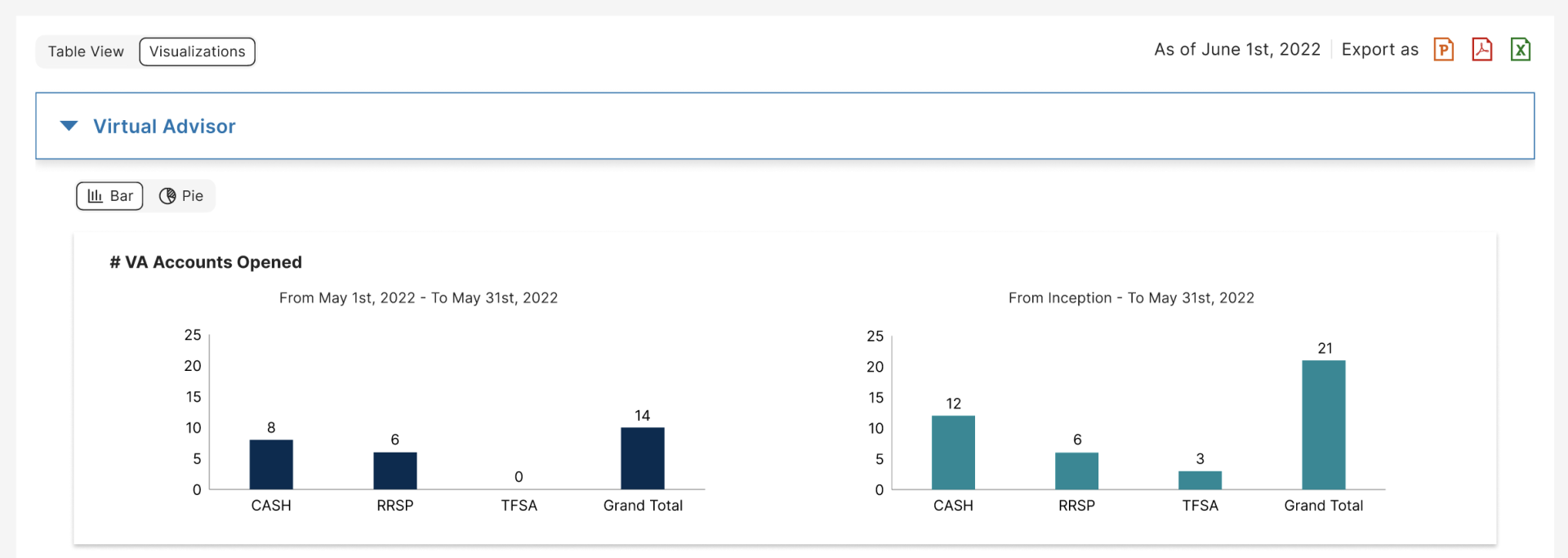Click the date text As of June 1st, 2022
The height and width of the screenshot is (558, 1568).
coord(1236,49)
